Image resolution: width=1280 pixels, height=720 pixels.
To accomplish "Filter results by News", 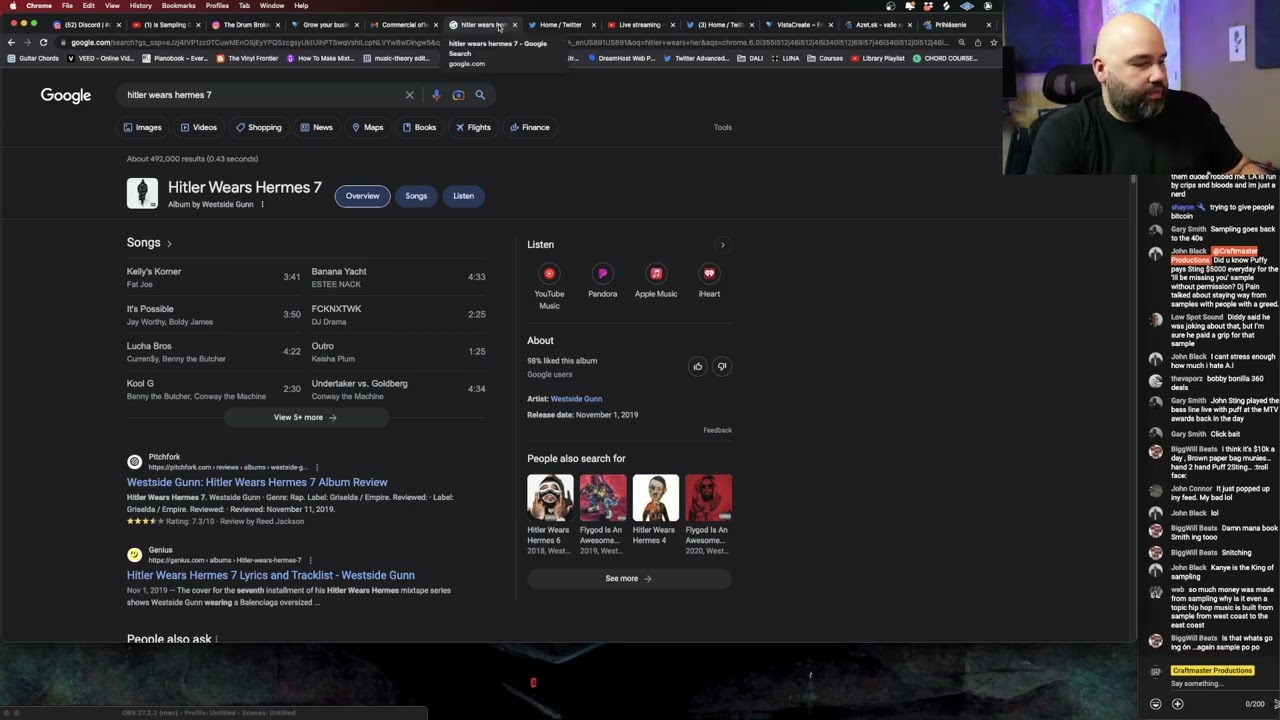I will (x=316, y=127).
